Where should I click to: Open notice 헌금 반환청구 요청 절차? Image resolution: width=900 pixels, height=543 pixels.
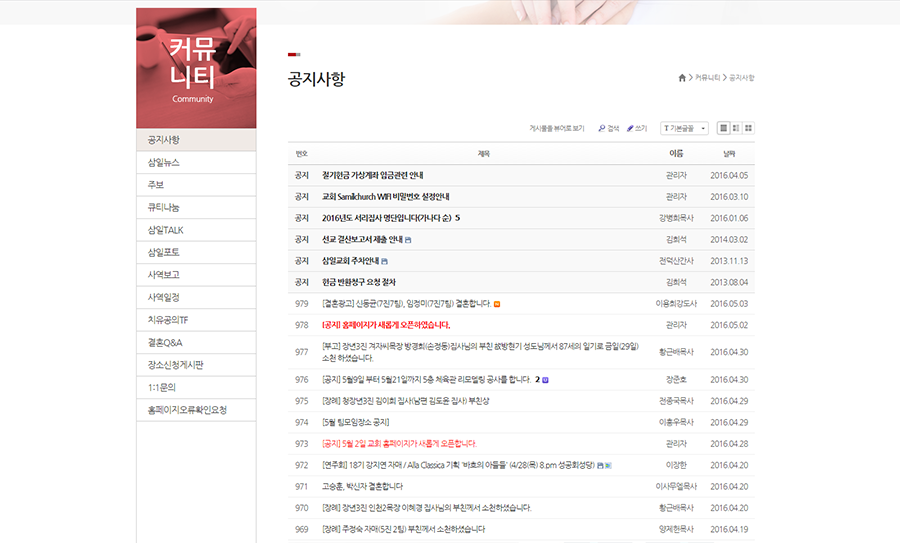coord(359,282)
